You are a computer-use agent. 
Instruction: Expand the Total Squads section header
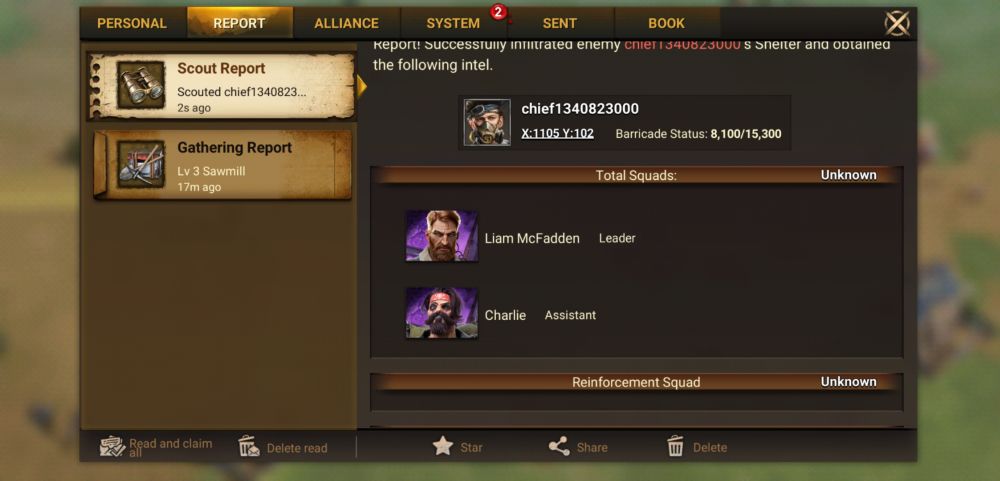point(636,175)
